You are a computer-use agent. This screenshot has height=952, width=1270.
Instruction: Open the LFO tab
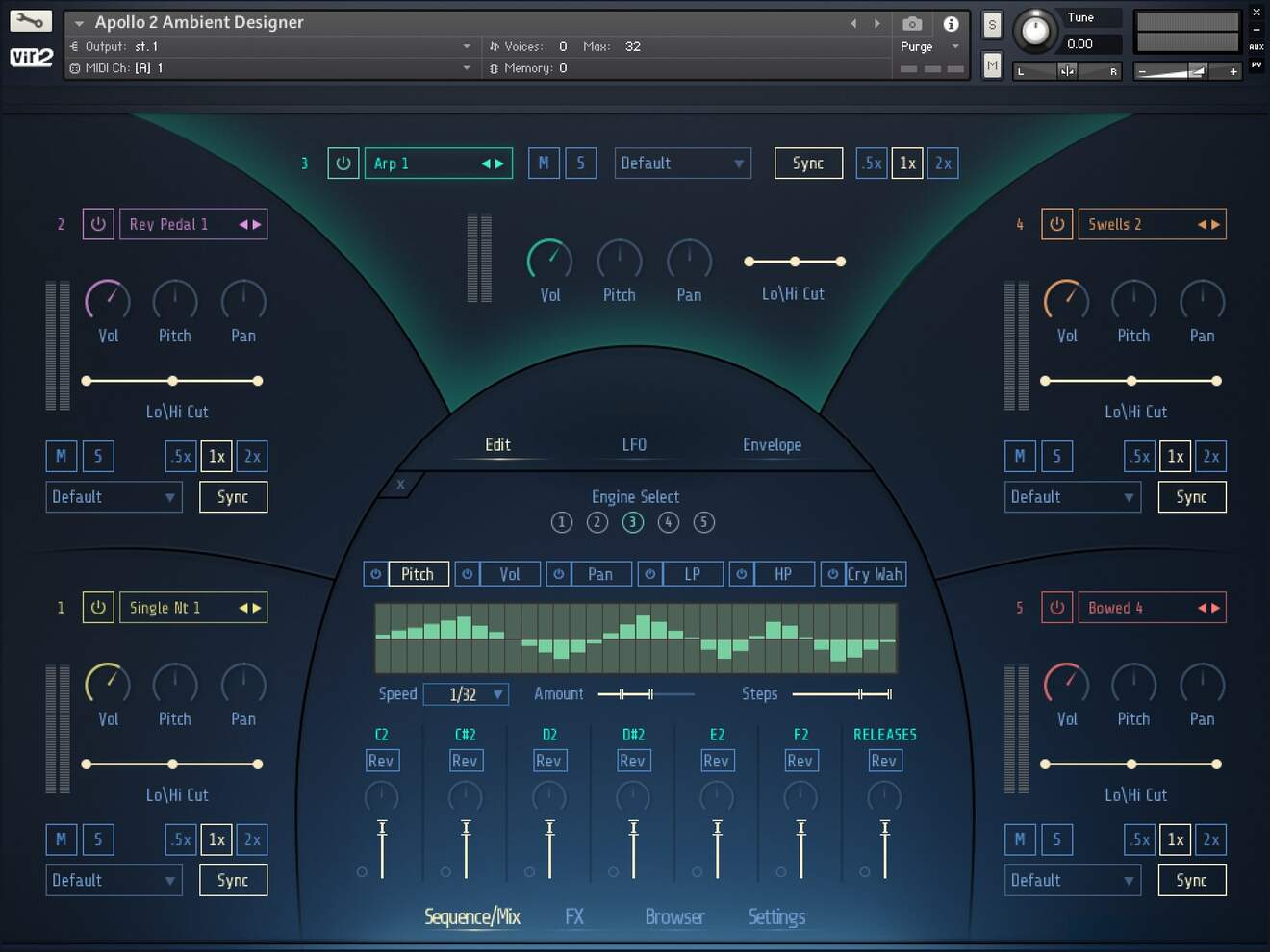(x=635, y=444)
